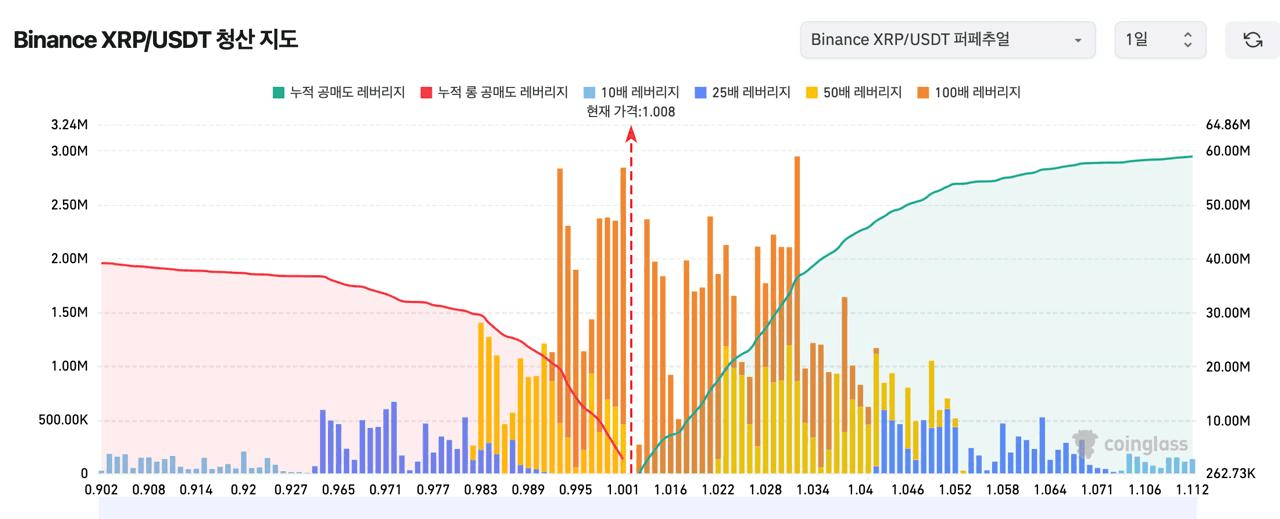Open the Binance XRP/USDT 퍼페추얼 dropdown
Image resolution: width=1280 pixels, height=519 pixels.
947,40
